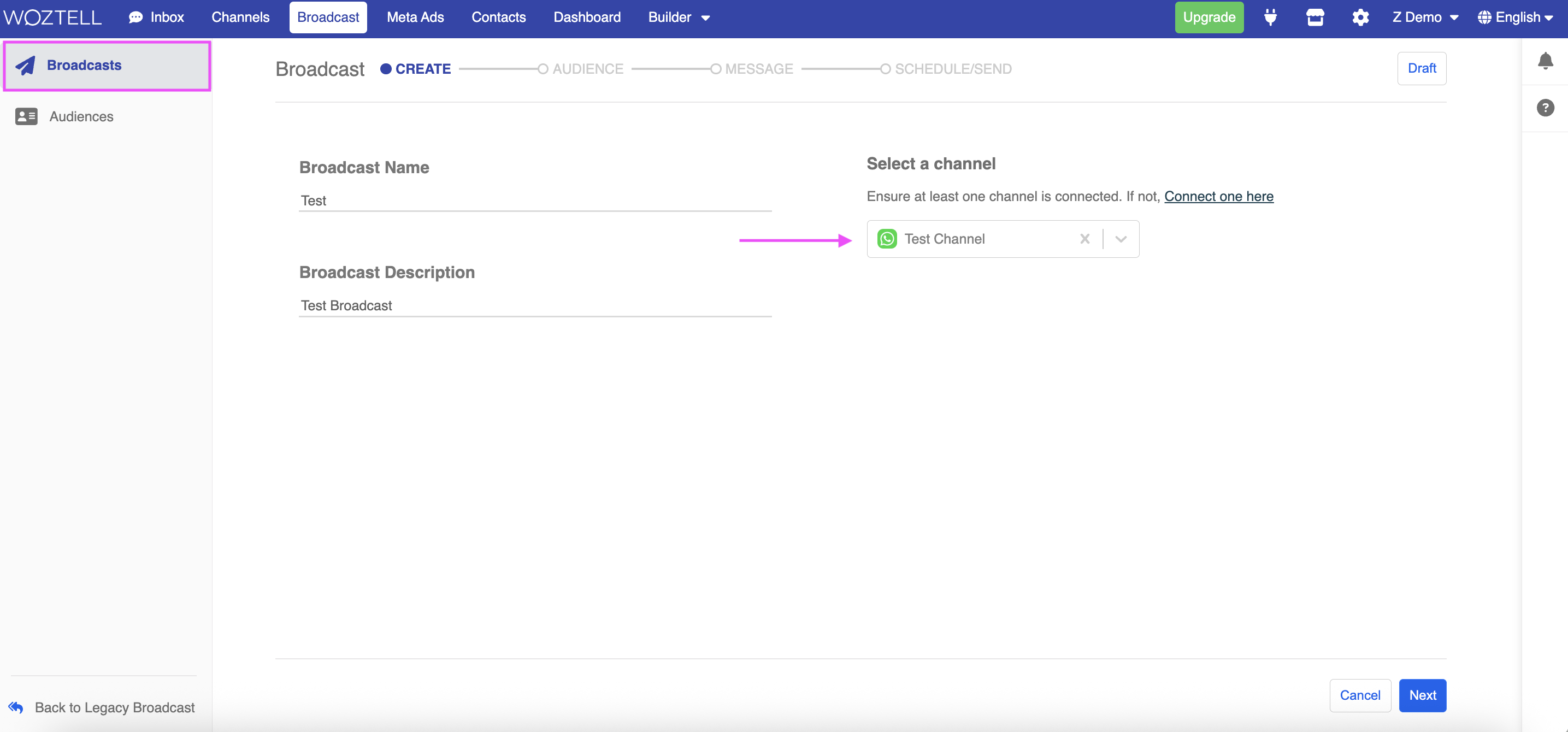The image size is (1568, 732).
Task: Click the SCHEDULE/SEND step indicator
Action: 946,69
